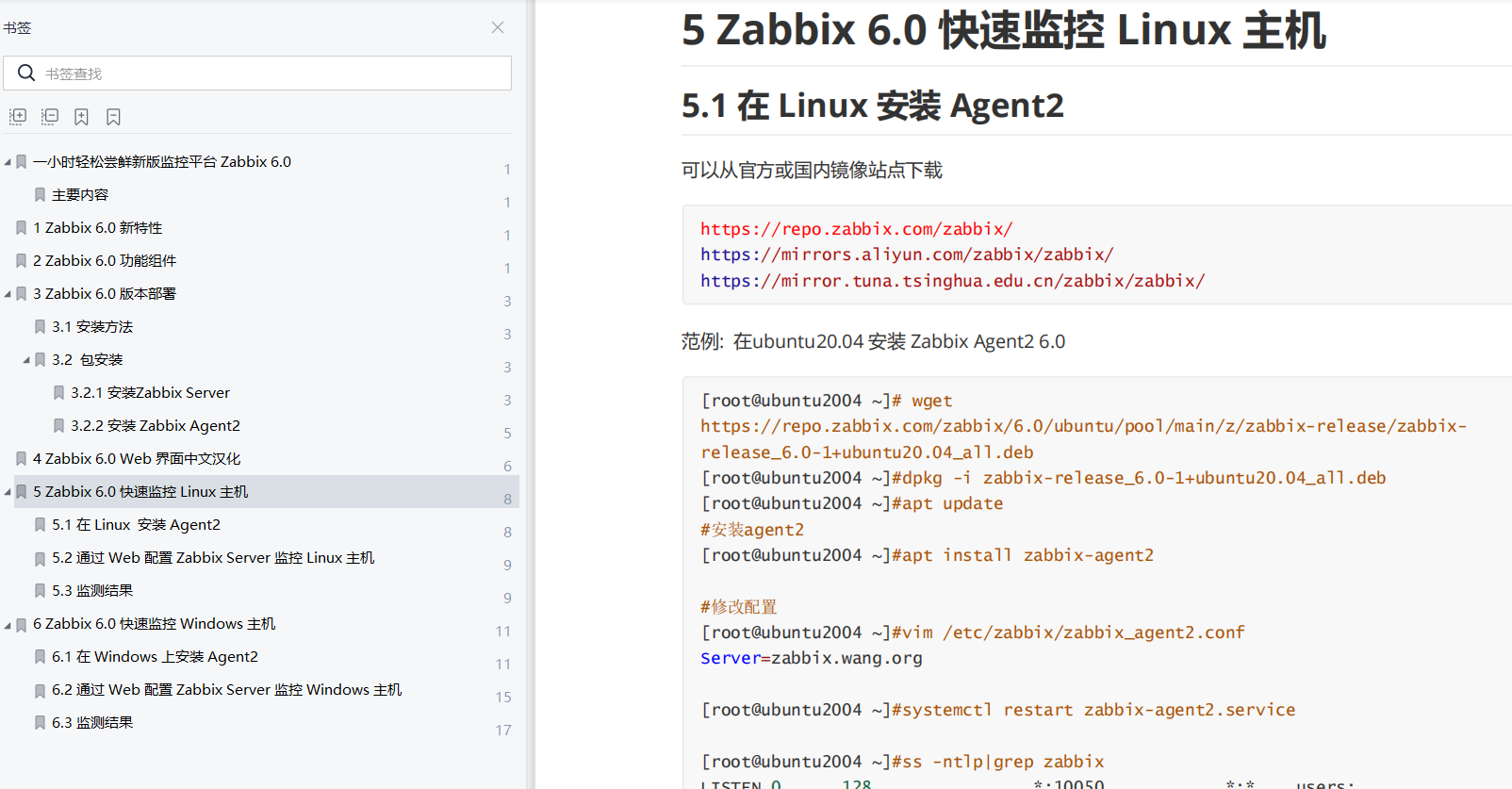Click the line Server=zabbix.wang.org
1512x789 pixels.
click(x=812, y=658)
